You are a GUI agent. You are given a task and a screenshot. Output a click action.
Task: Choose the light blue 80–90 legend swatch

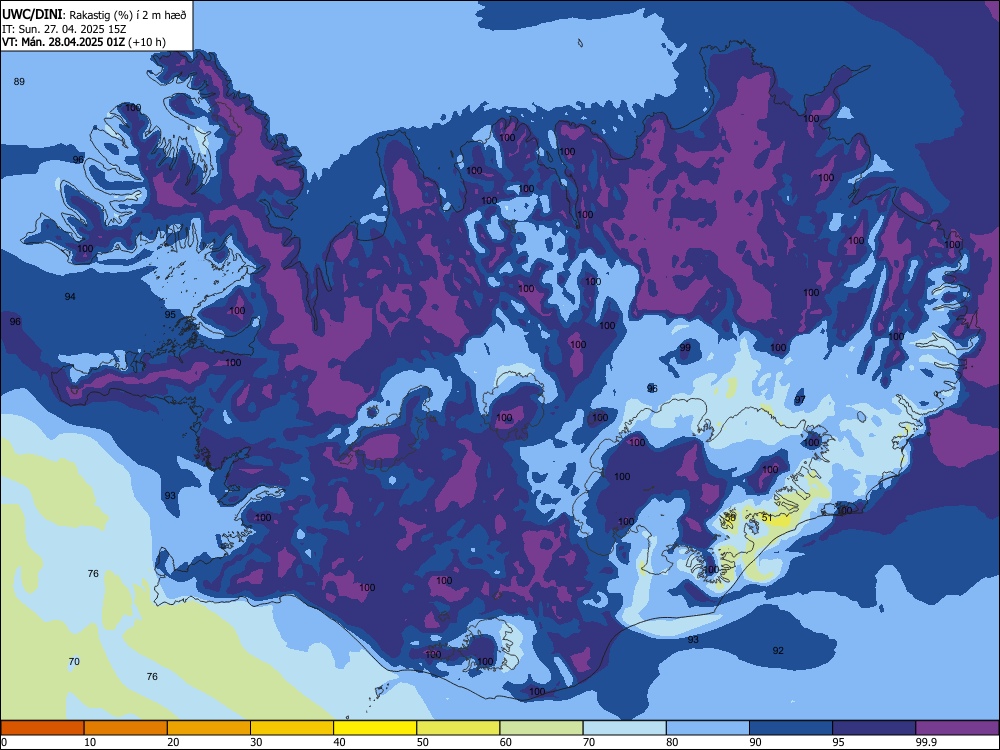click(x=708, y=728)
